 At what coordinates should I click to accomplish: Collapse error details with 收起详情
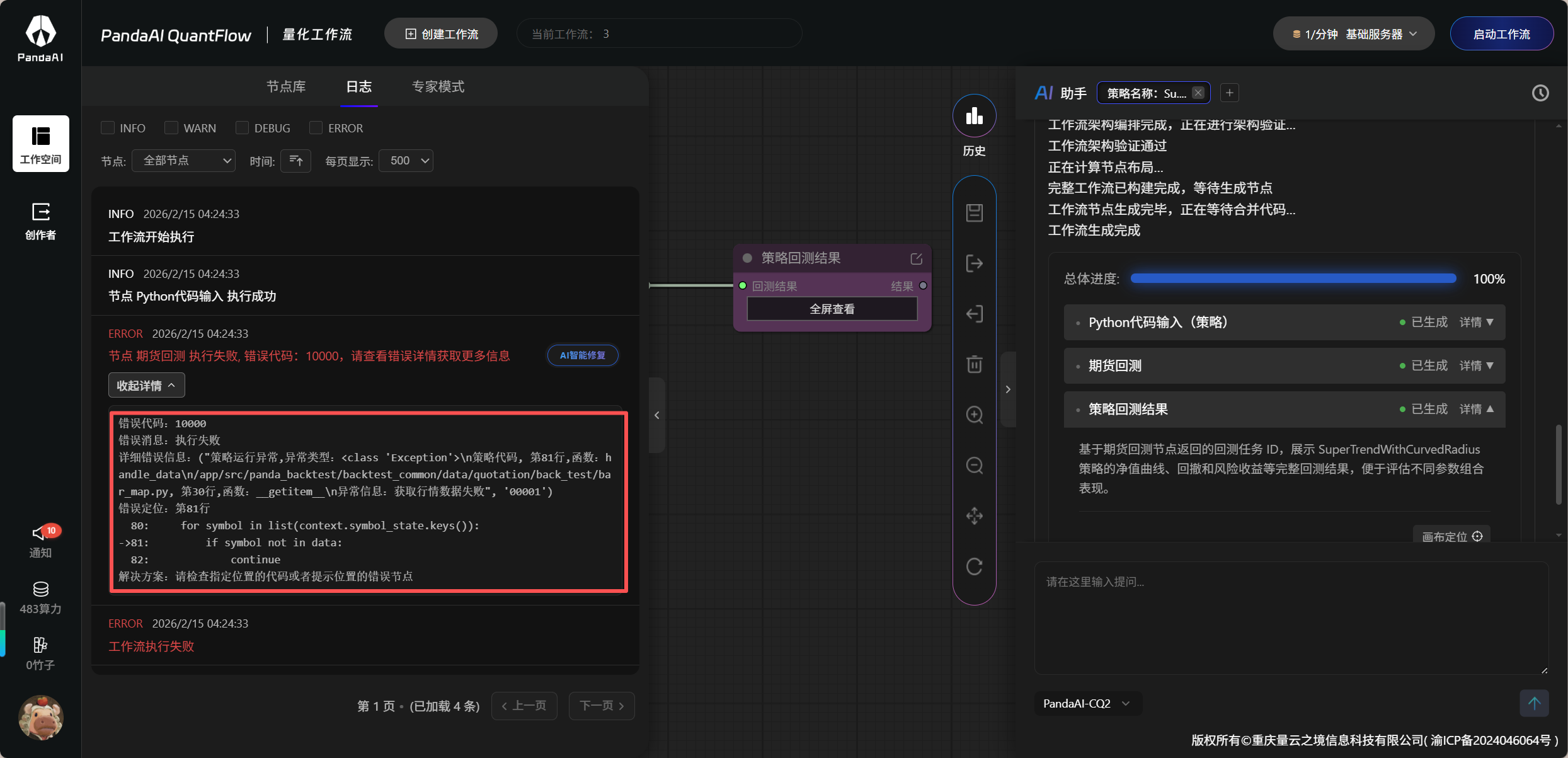tap(146, 385)
